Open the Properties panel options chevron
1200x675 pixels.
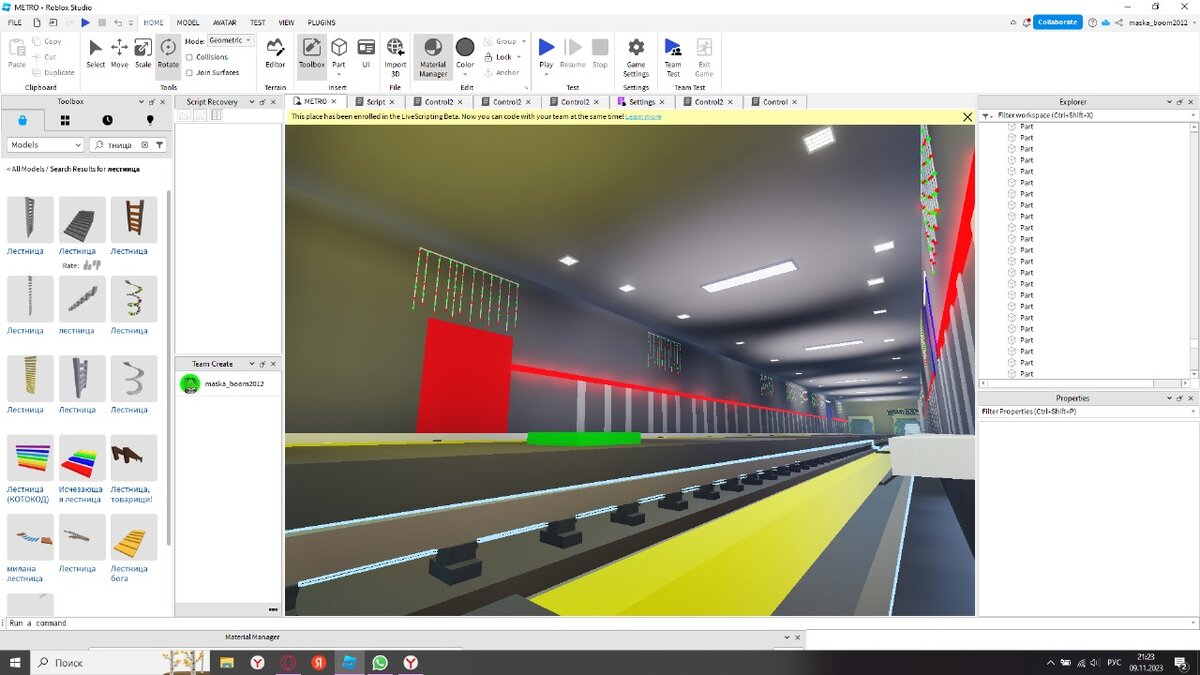(x=1169, y=398)
